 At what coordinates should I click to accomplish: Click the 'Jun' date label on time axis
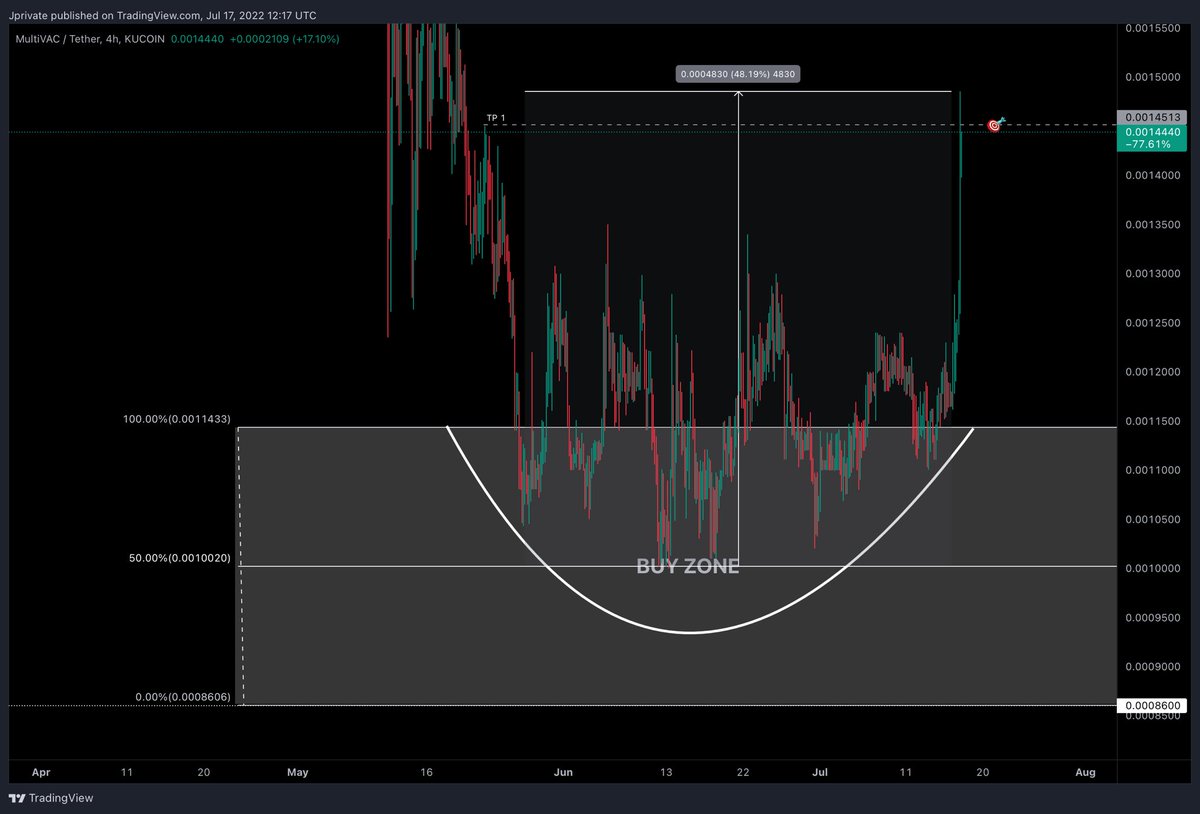coord(563,772)
